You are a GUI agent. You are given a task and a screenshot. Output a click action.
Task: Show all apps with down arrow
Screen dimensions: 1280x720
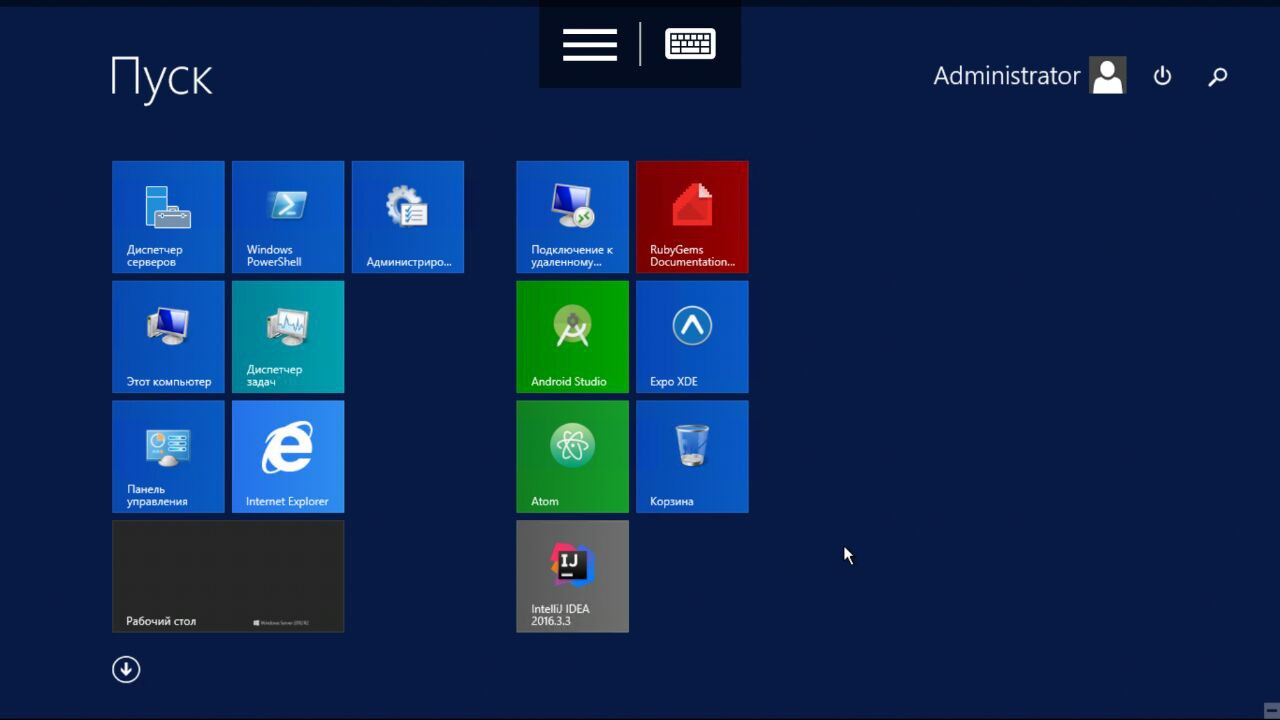(x=126, y=669)
